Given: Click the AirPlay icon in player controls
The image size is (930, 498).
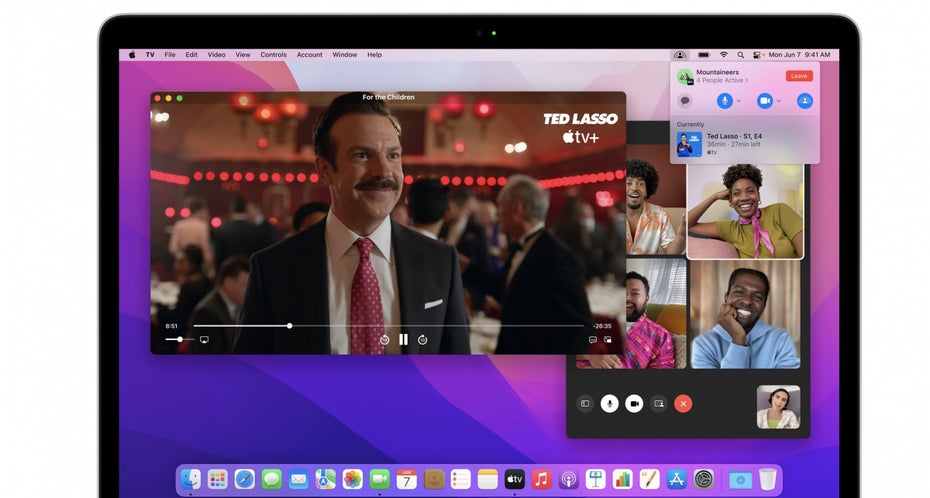Looking at the screenshot, I should point(204,340).
